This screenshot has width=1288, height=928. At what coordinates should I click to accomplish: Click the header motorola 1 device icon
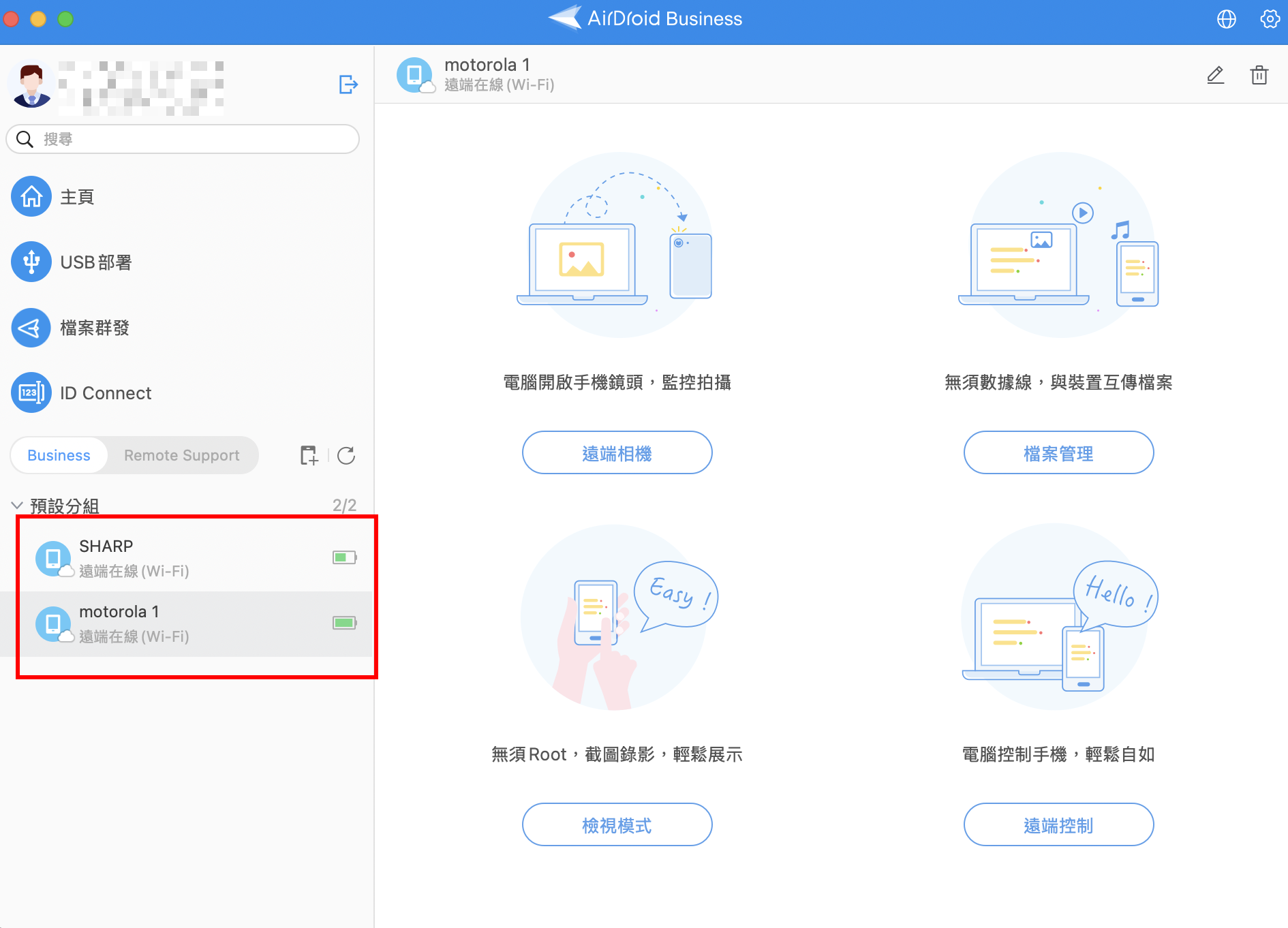pyautogui.click(x=415, y=75)
